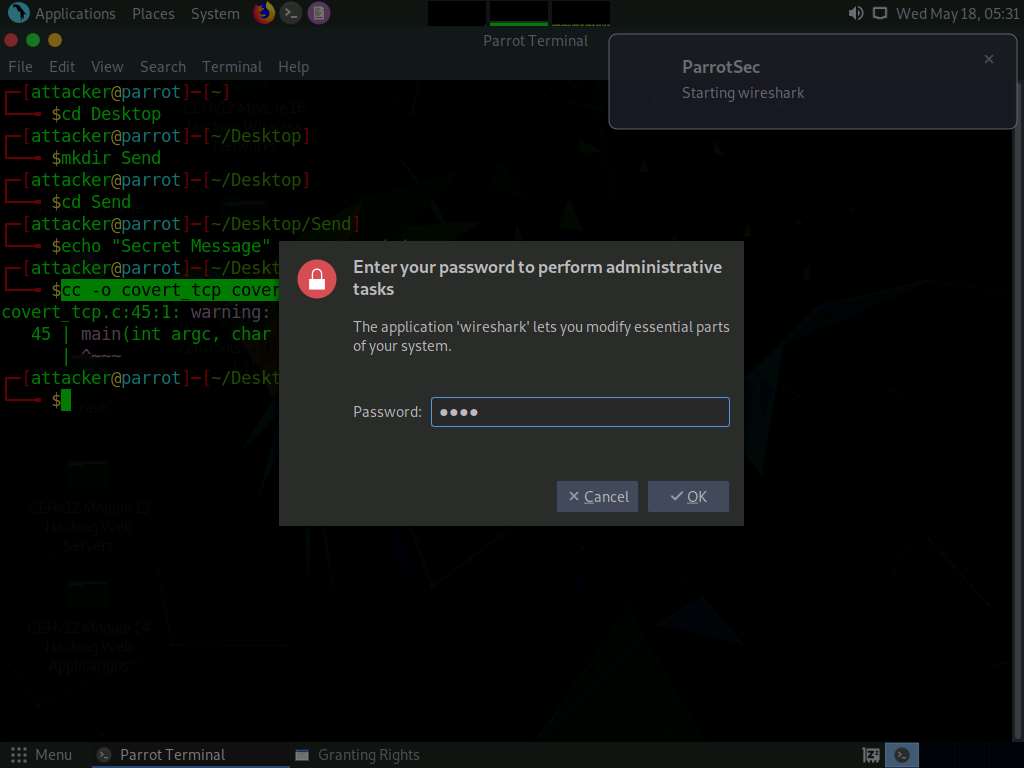Open the bottom-left Menu button

click(42, 755)
